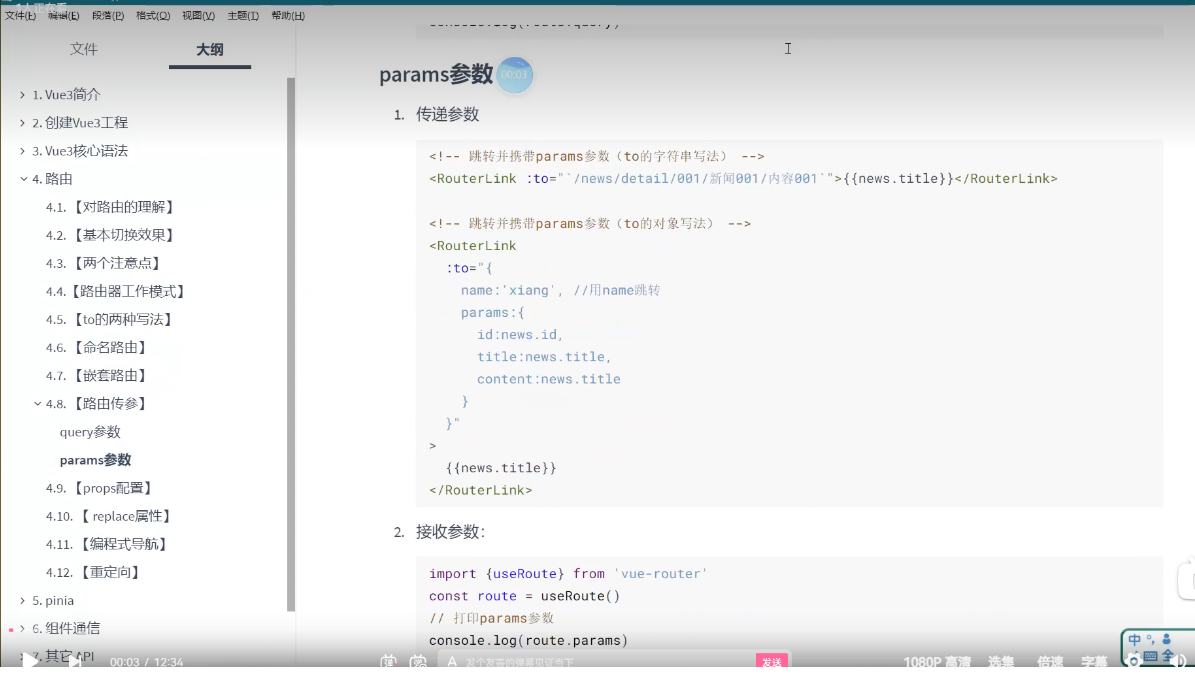
Task: Jump to 4.10 【replace属性】 heading
Action: (110, 517)
